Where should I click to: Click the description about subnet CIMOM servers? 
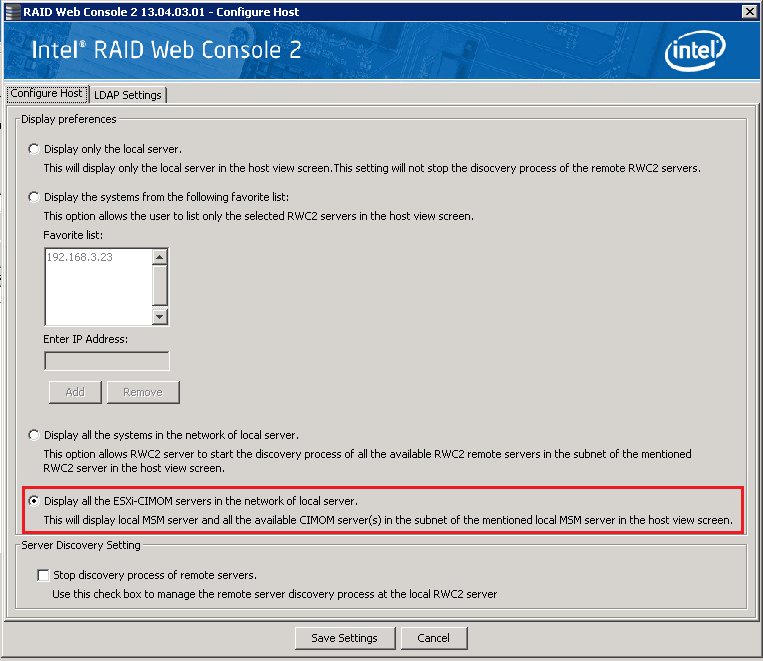point(388,520)
